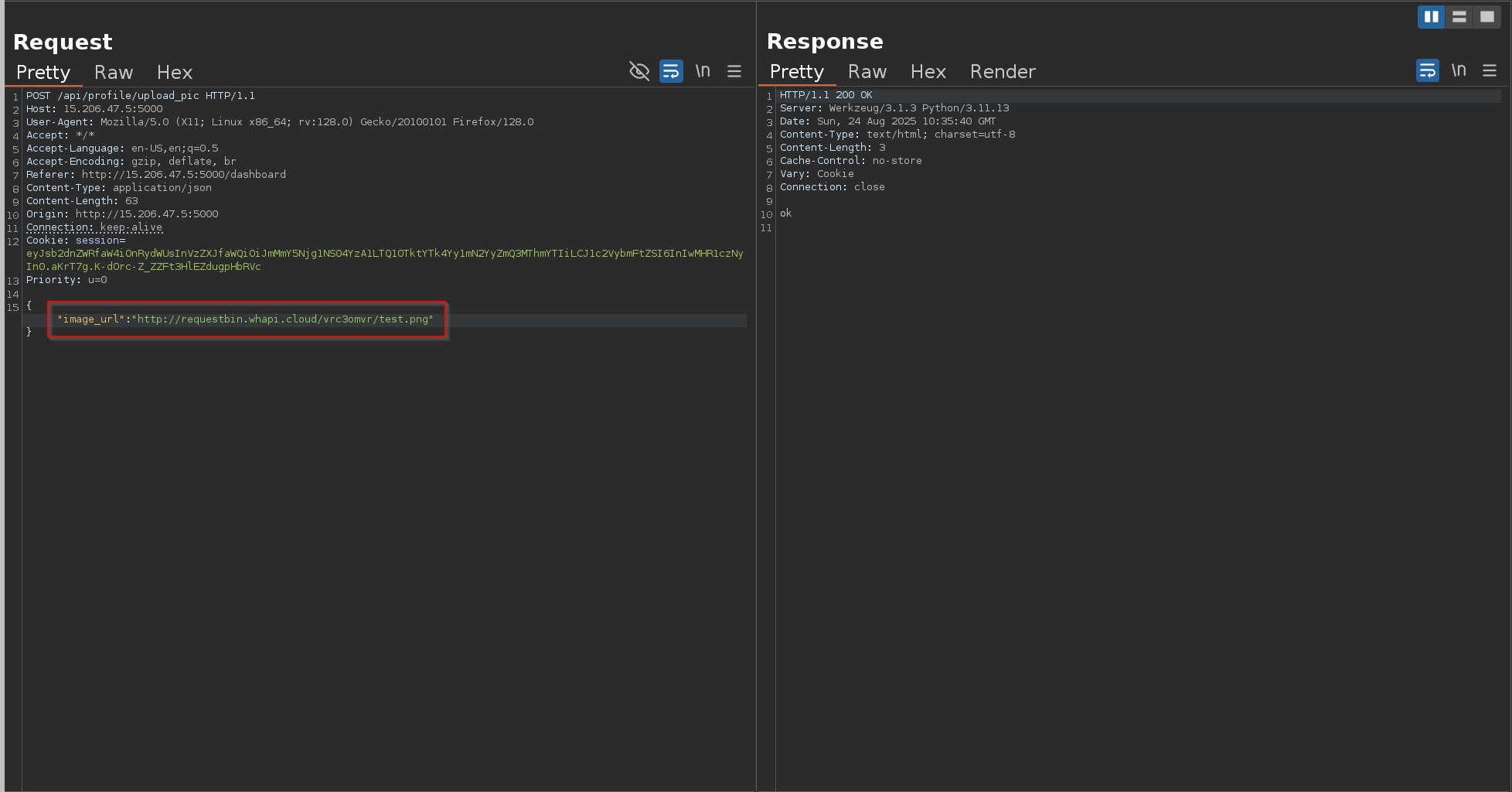Image resolution: width=1512 pixels, height=792 pixels.
Task: Click the image_url JSON value line
Action: pos(245,319)
